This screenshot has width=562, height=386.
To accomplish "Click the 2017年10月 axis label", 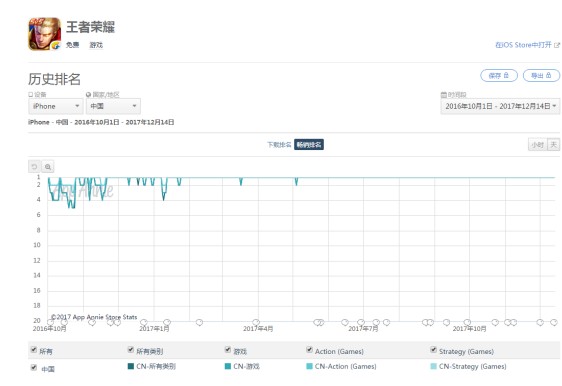I will (470, 329).
